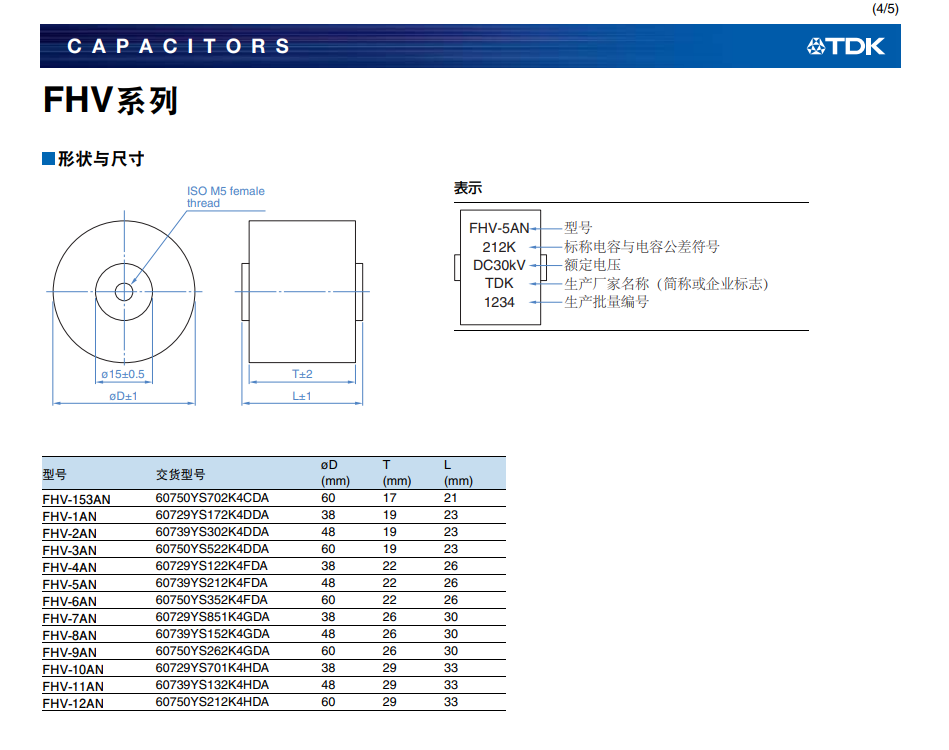Click the TDK logo in the header
949x750 pixels.
coord(844,47)
